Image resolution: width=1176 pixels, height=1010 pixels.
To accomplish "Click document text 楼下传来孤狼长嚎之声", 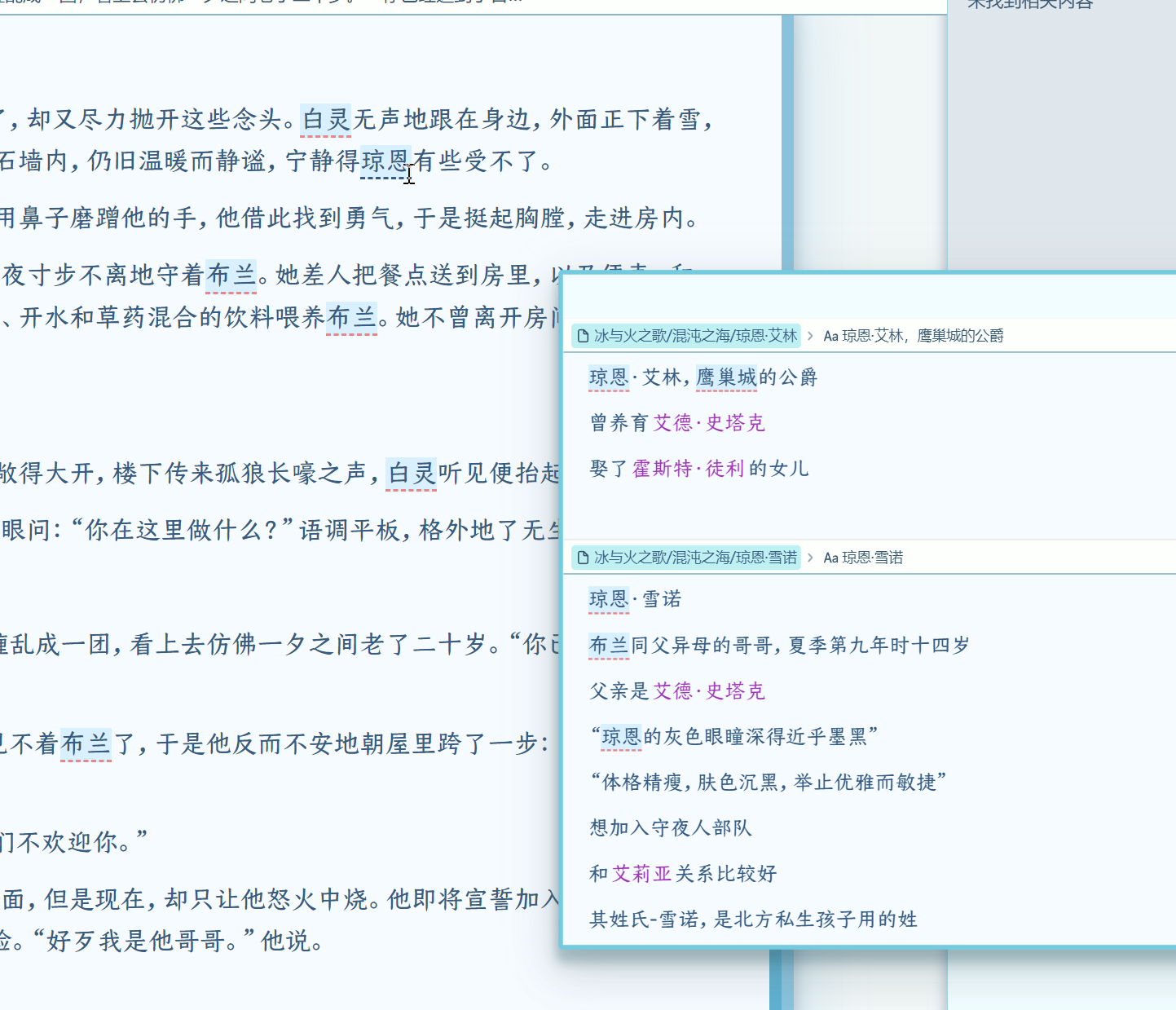I will pyautogui.click(x=240, y=474).
